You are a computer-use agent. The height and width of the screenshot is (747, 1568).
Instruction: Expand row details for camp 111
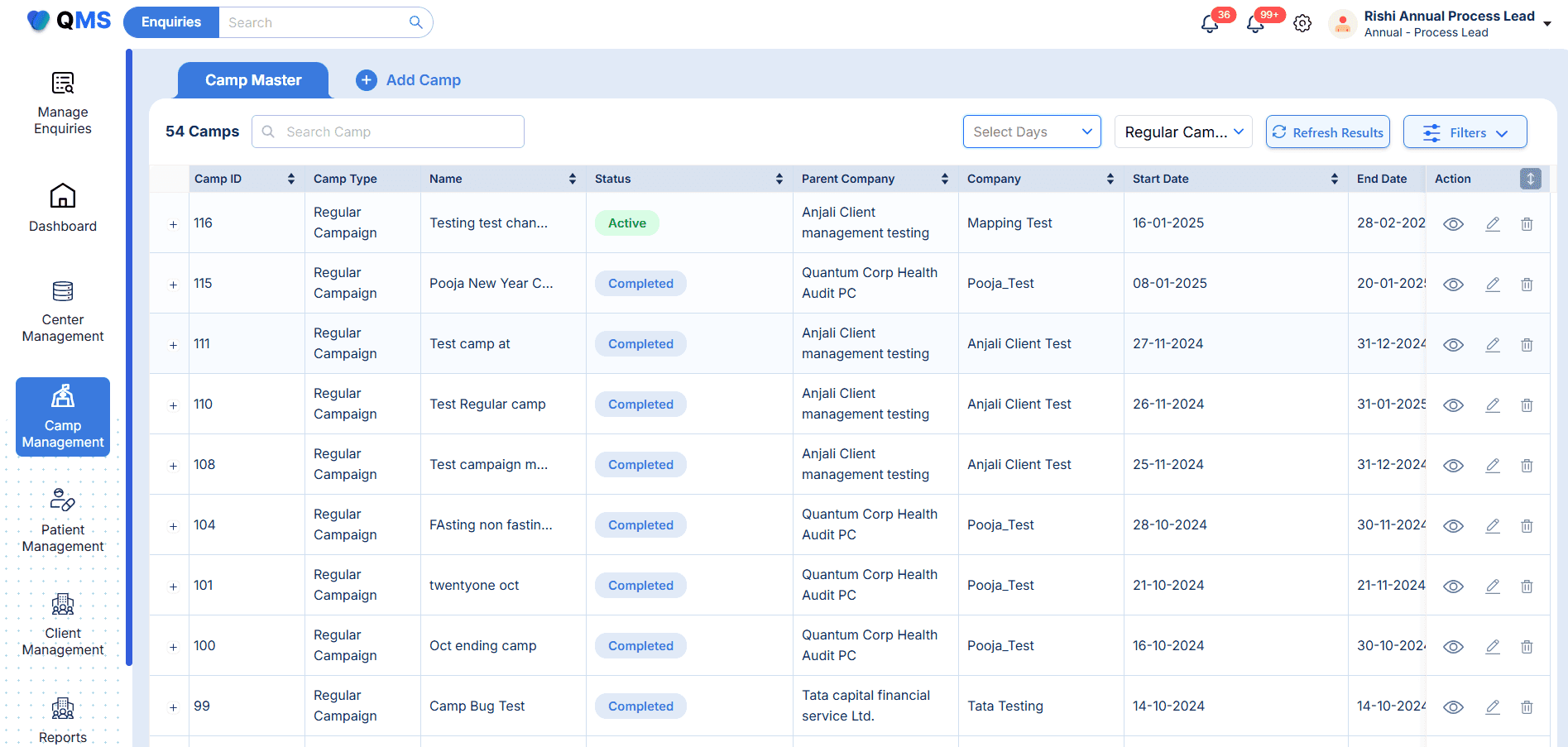[x=173, y=344]
